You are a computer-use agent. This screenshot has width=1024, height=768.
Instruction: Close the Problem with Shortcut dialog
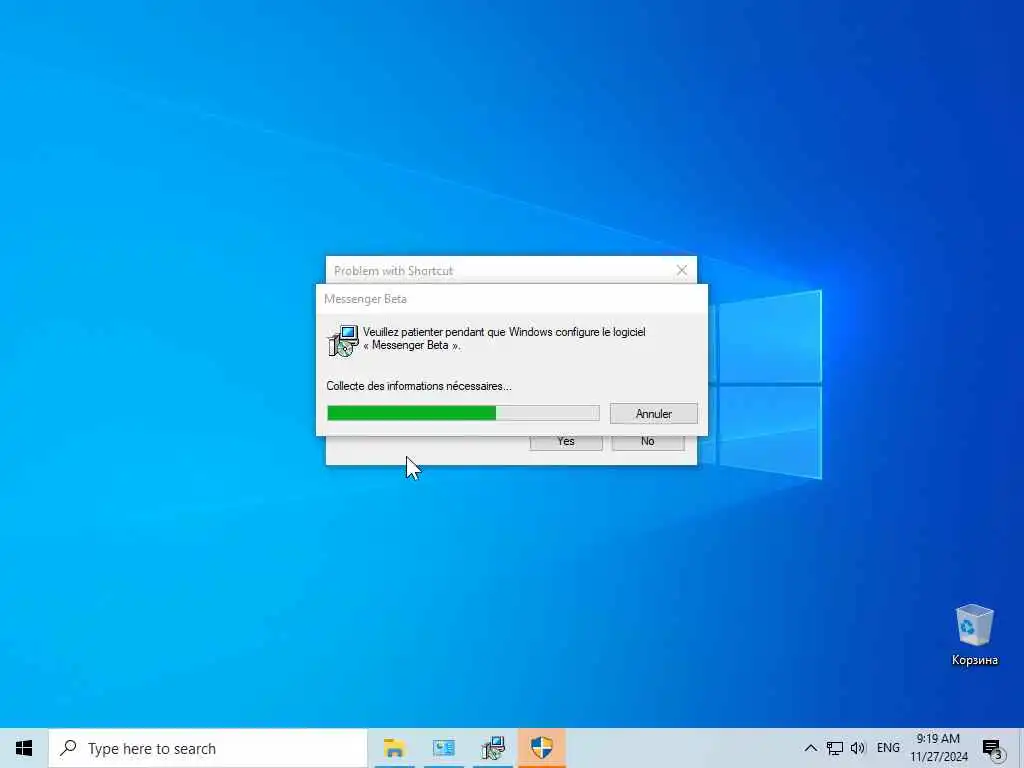tap(682, 270)
